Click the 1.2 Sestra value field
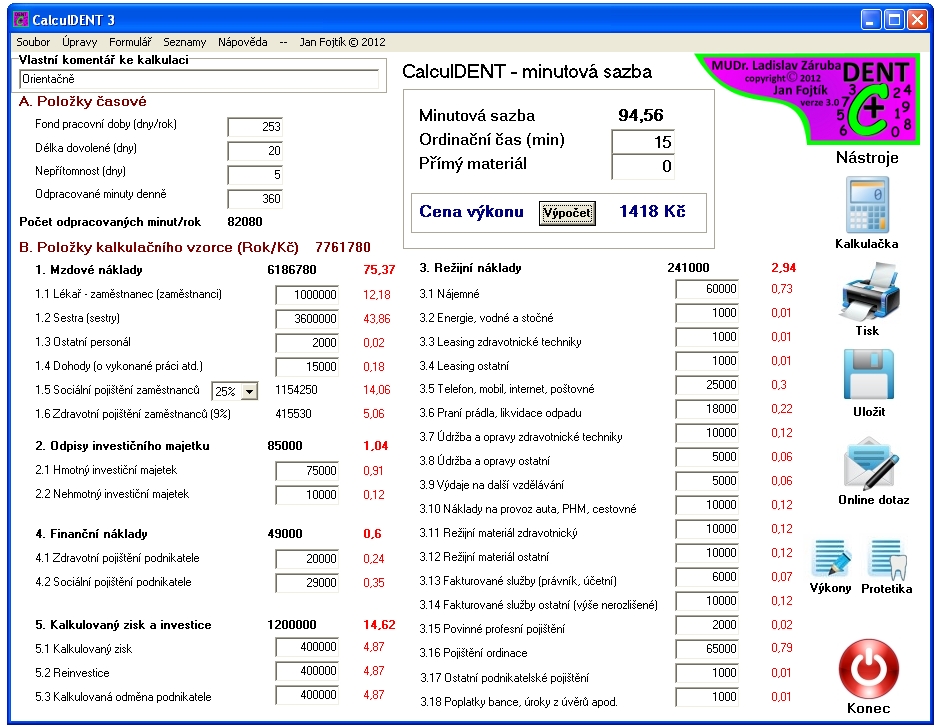 [307, 318]
